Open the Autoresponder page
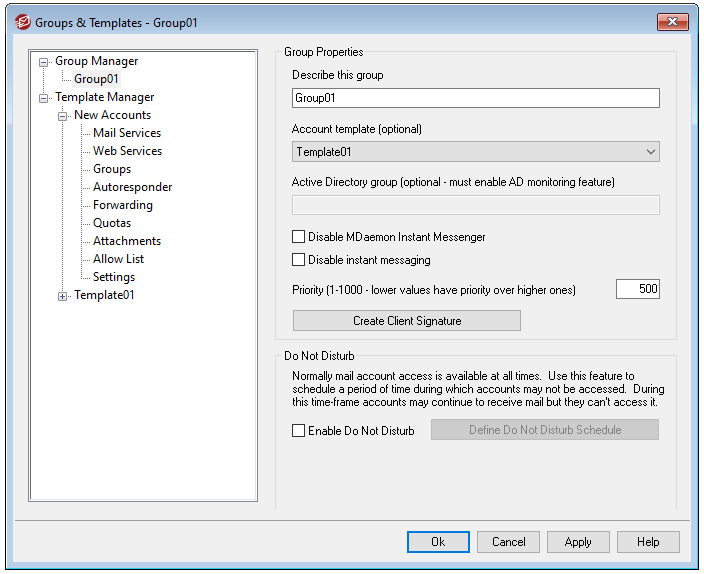704x574 pixels. tap(132, 187)
